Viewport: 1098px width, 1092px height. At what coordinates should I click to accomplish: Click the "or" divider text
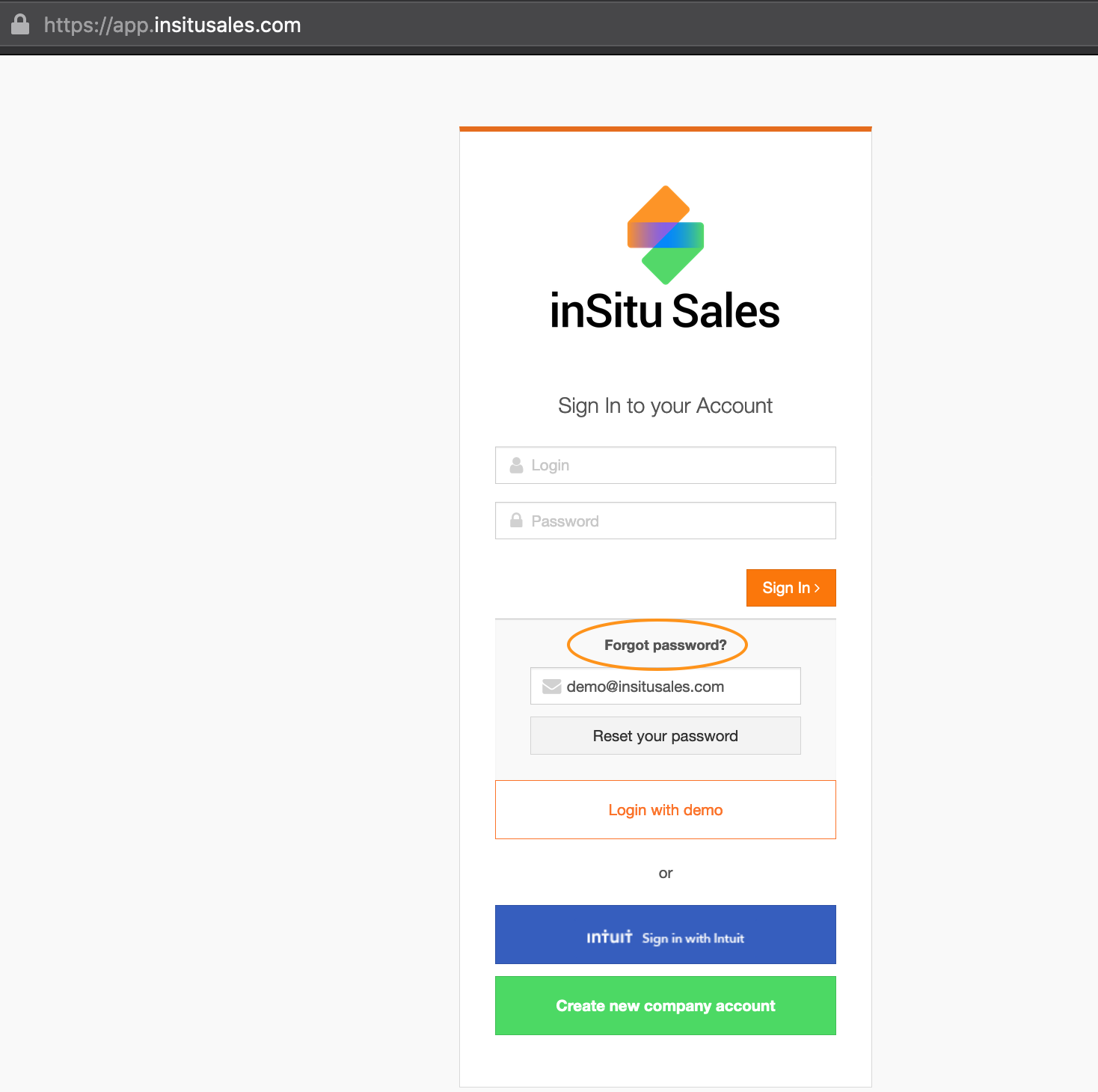665,873
